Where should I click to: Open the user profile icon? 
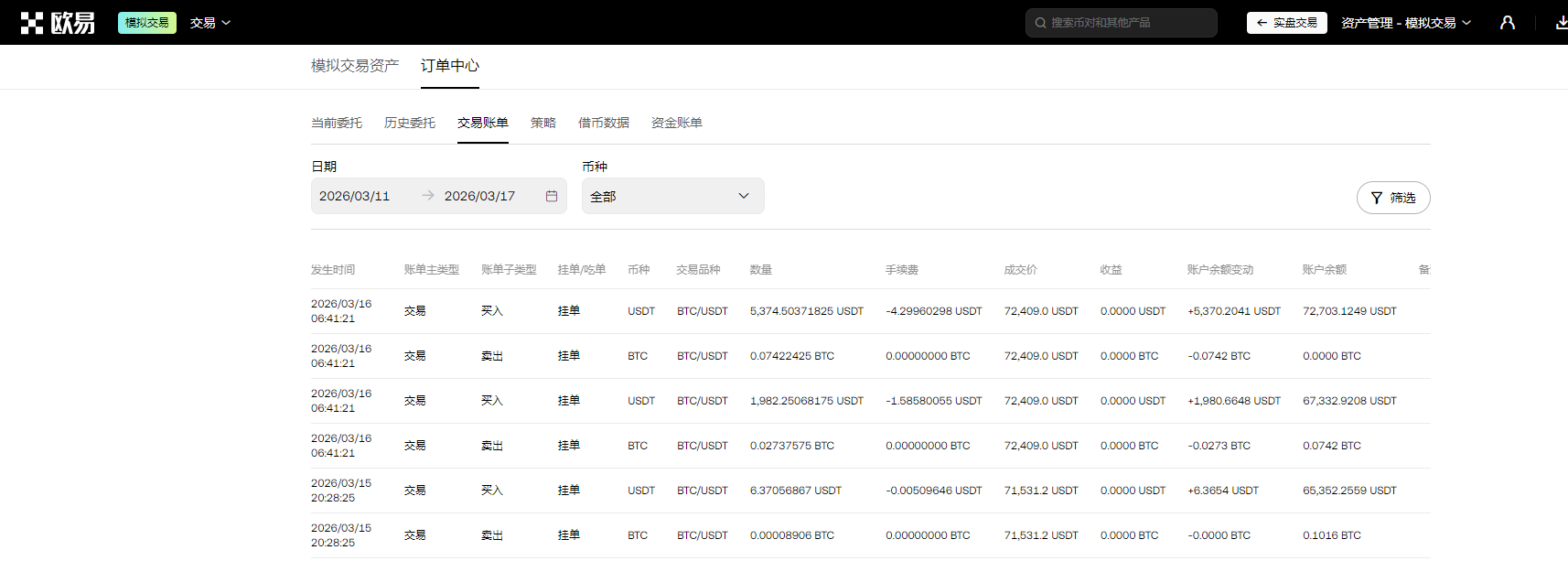click(x=1507, y=23)
